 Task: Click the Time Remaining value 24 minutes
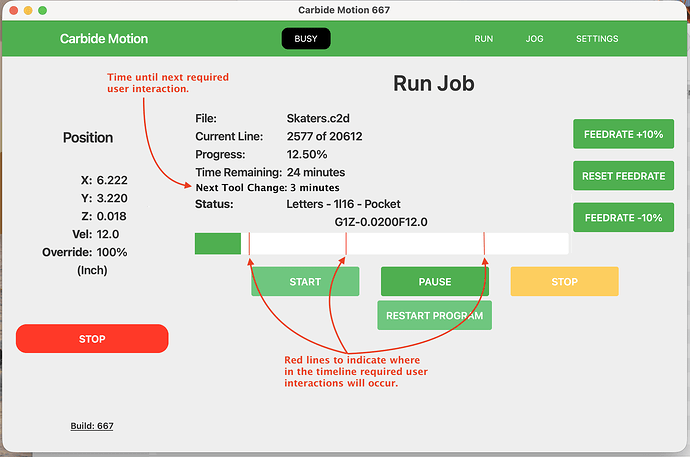point(316,172)
